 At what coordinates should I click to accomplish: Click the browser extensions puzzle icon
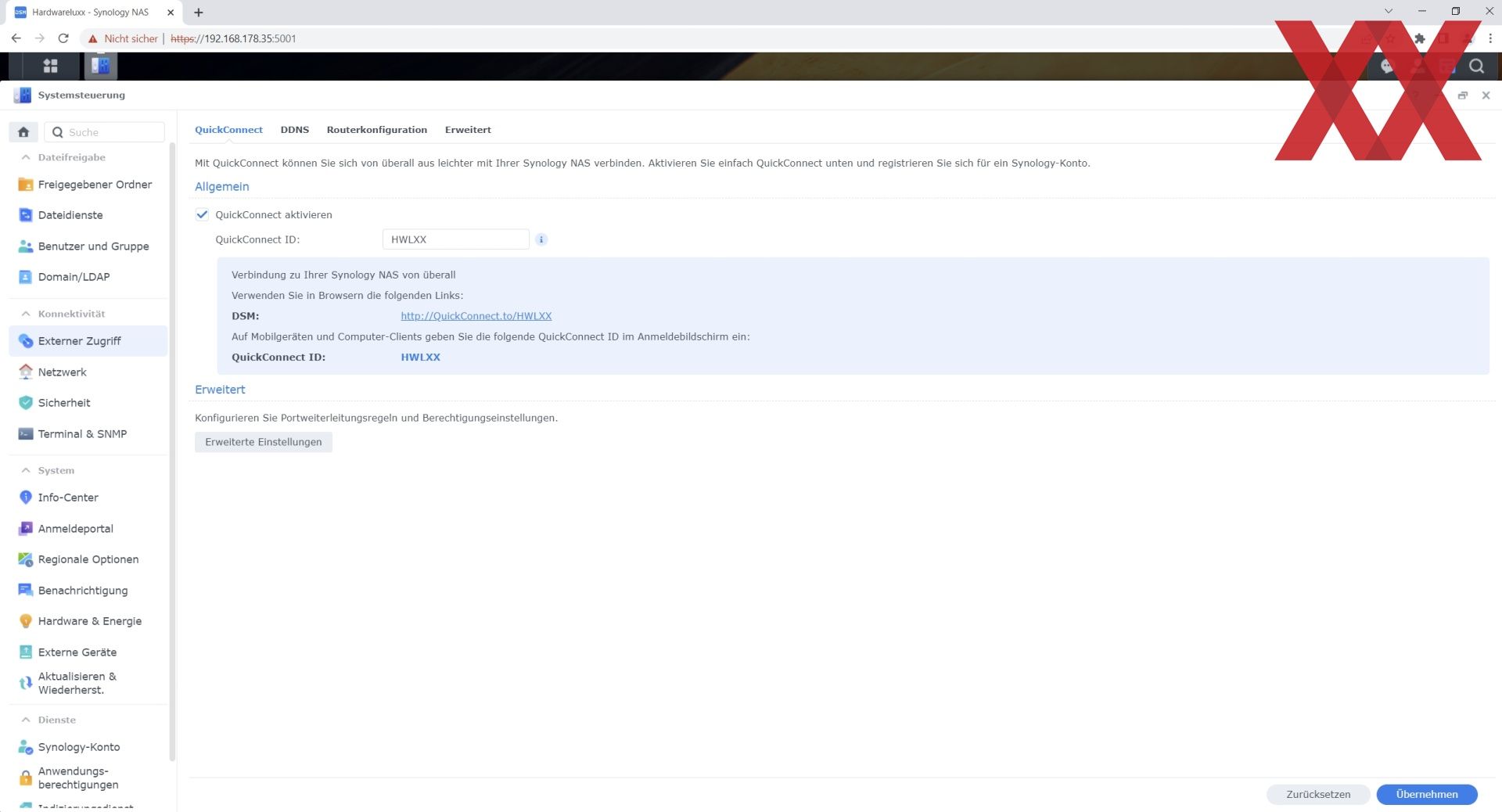[x=1419, y=38]
